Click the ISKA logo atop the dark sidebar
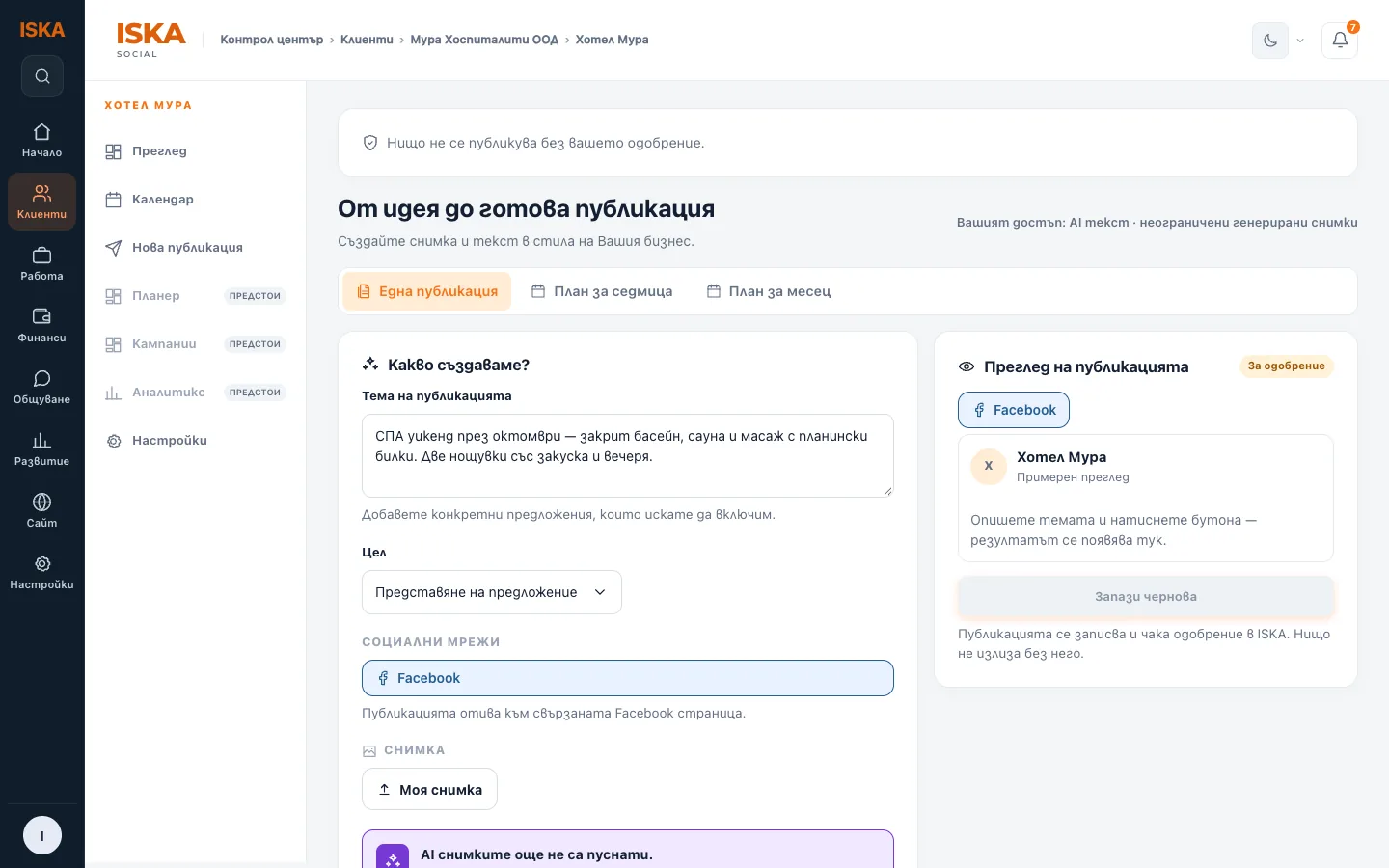 pos(42,30)
